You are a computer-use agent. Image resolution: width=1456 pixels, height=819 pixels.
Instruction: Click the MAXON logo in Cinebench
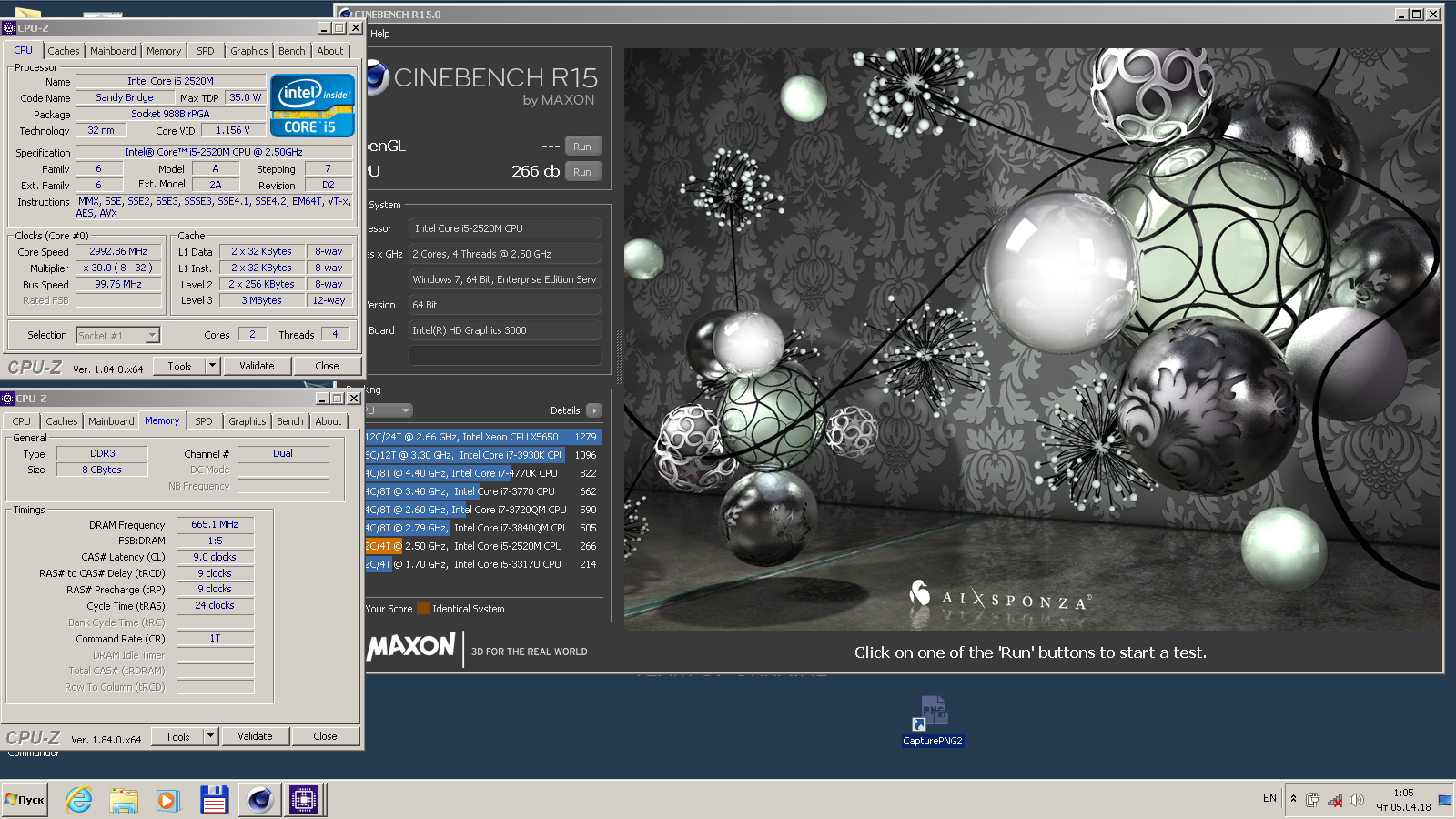pyautogui.click(x=411, y=646)
